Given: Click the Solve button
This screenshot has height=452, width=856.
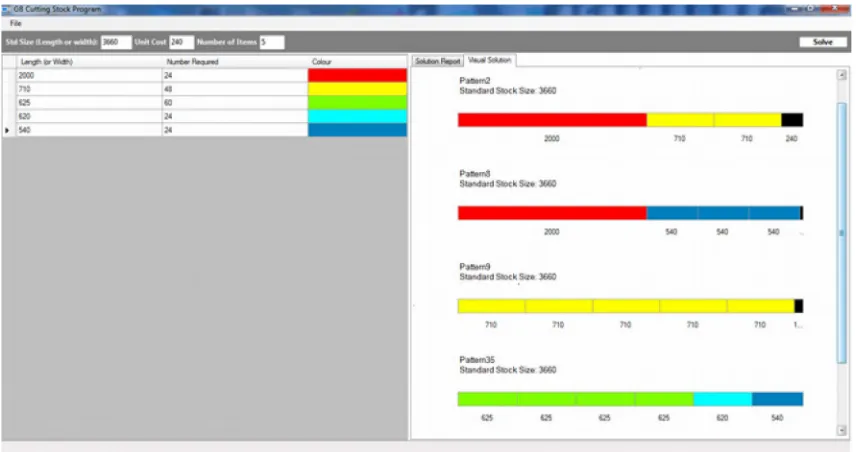Looking at the screenshot, I should (x=823, y=42).
